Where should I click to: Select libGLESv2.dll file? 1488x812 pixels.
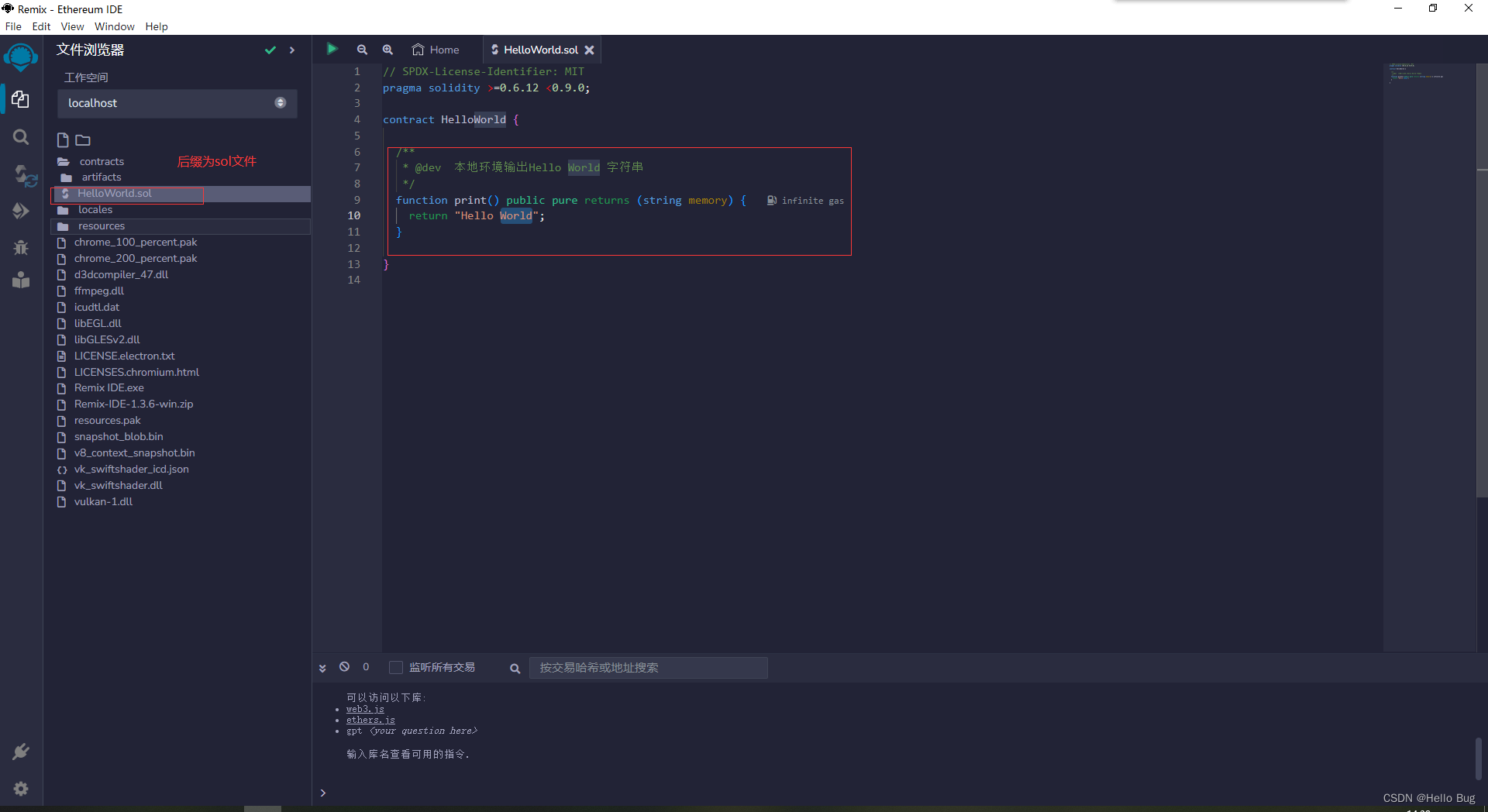pyautogui.click(x=107, y=340)
